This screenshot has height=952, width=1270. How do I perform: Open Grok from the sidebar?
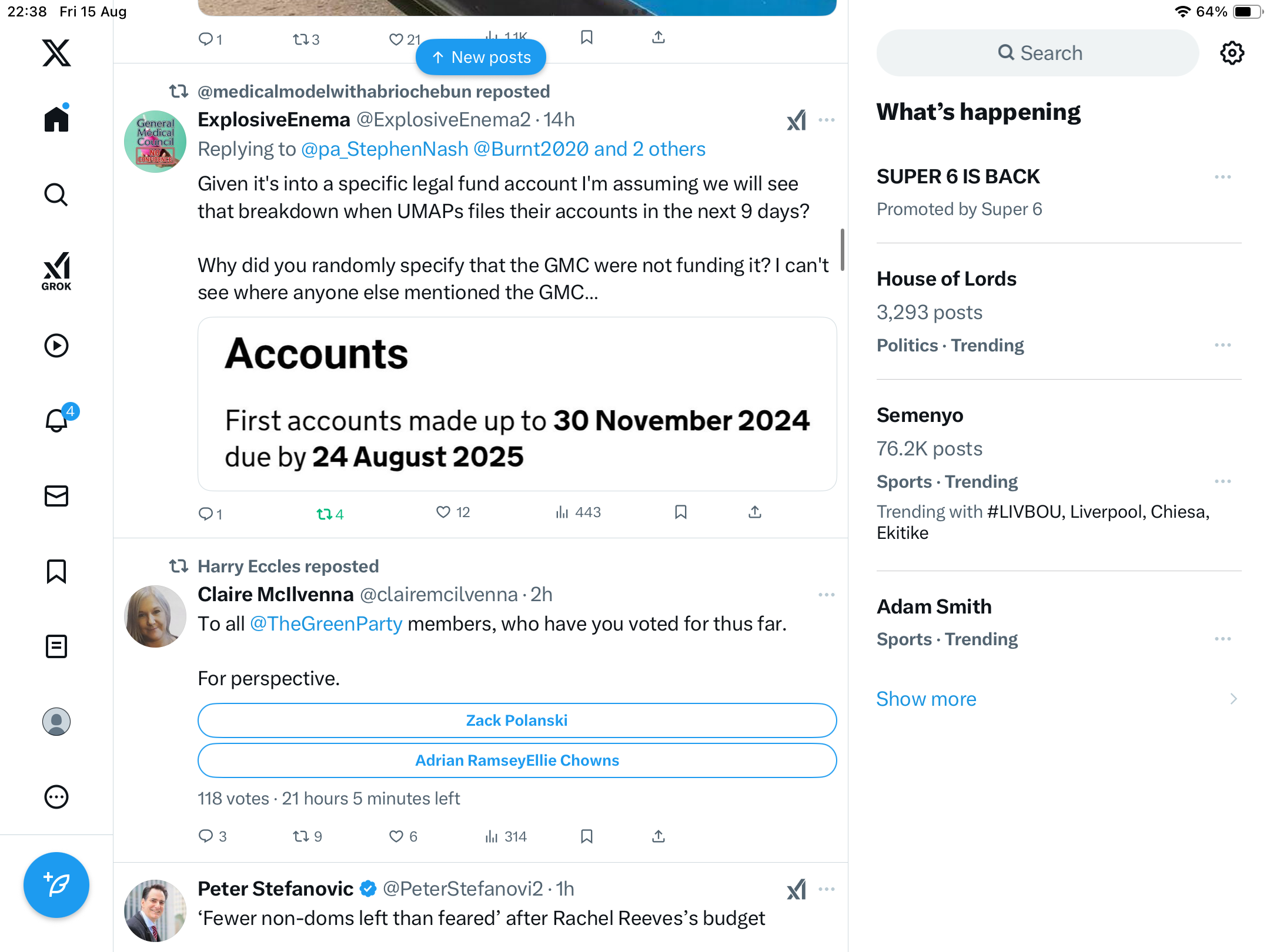56,271
